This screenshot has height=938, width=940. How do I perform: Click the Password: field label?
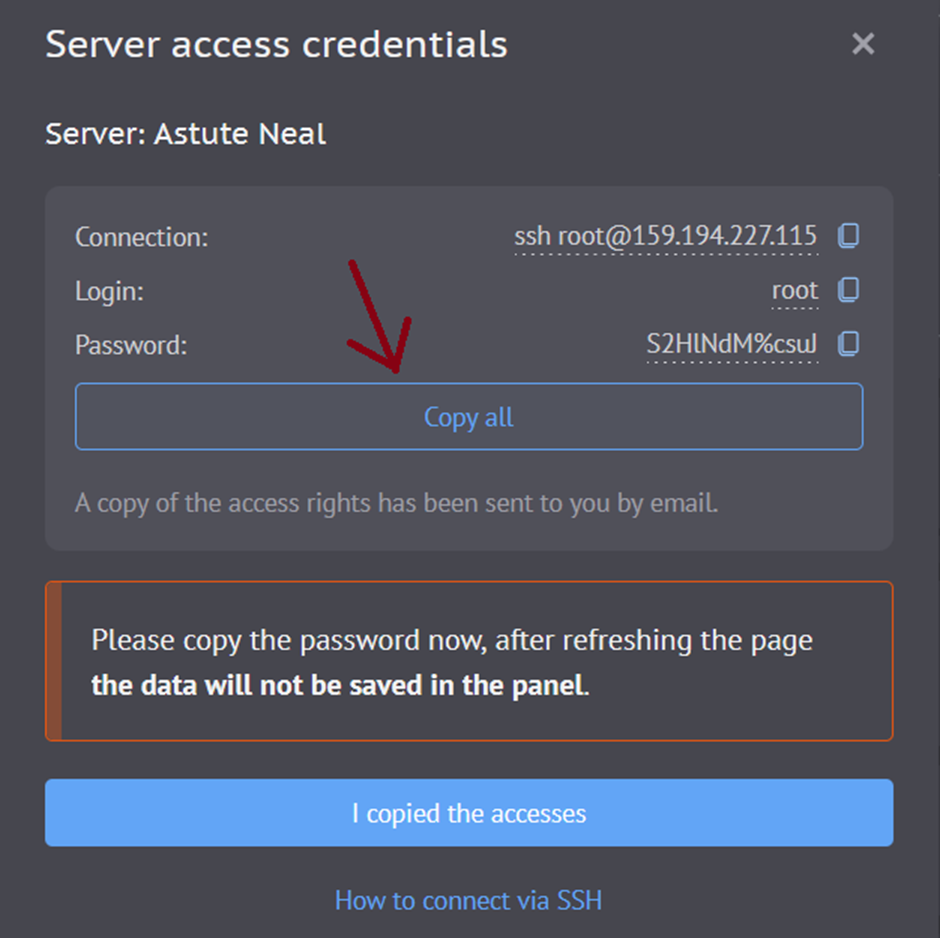click(131, 345)
